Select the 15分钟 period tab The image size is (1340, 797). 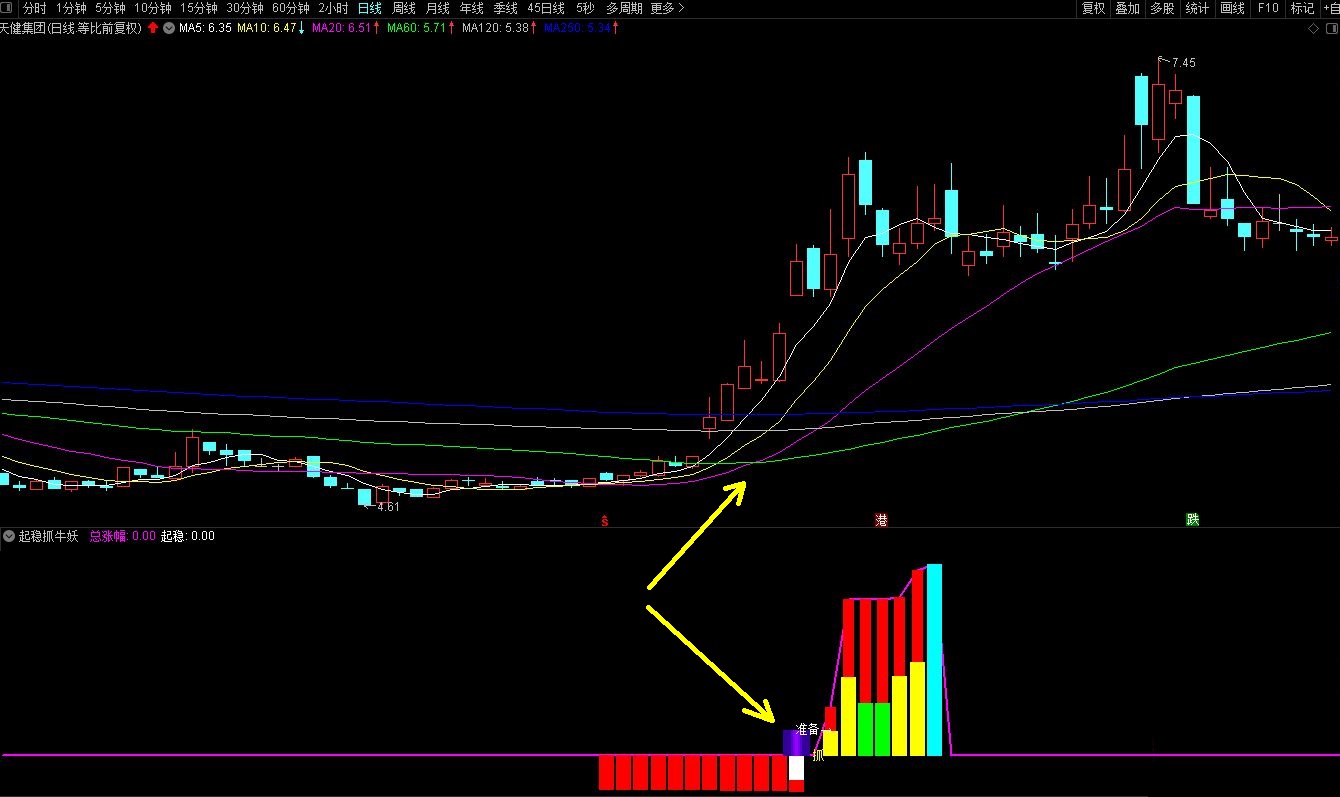[x=199, y=8]
